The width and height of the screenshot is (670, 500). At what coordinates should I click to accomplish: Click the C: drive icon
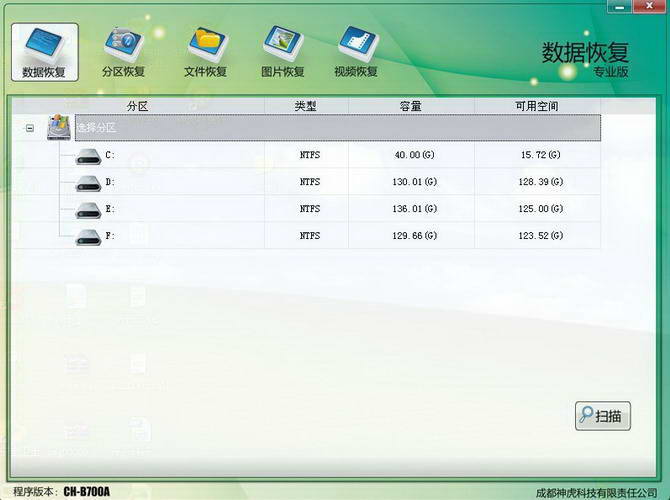(x=87, y=156)
